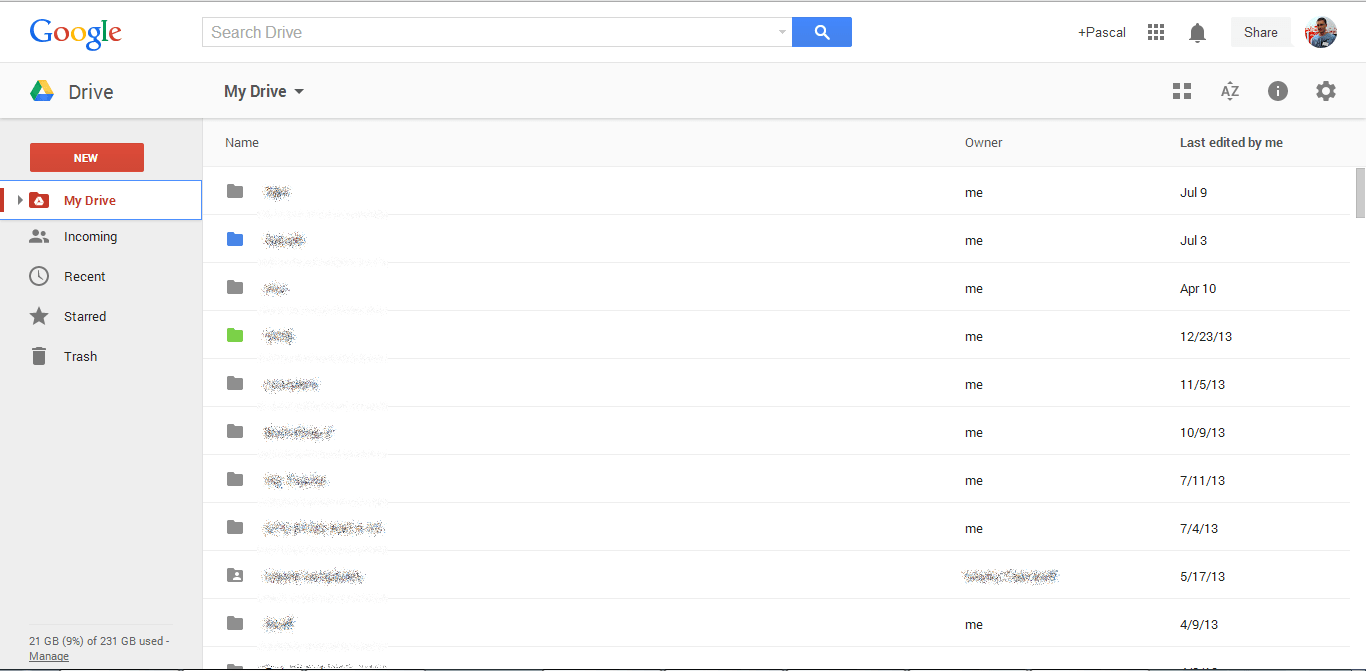Open the Recent files view
This screenshot has height=671, width=1366.
click(x=84, y=277)
